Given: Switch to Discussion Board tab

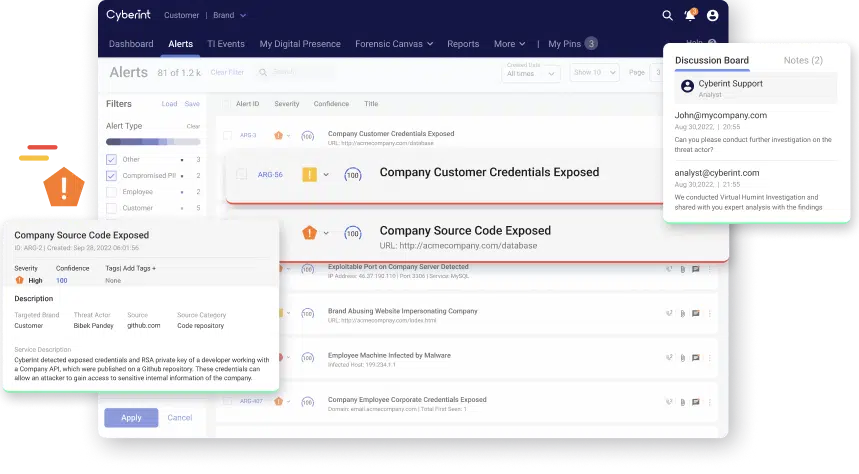Looking at the screenshot, I should click(712, 60).
